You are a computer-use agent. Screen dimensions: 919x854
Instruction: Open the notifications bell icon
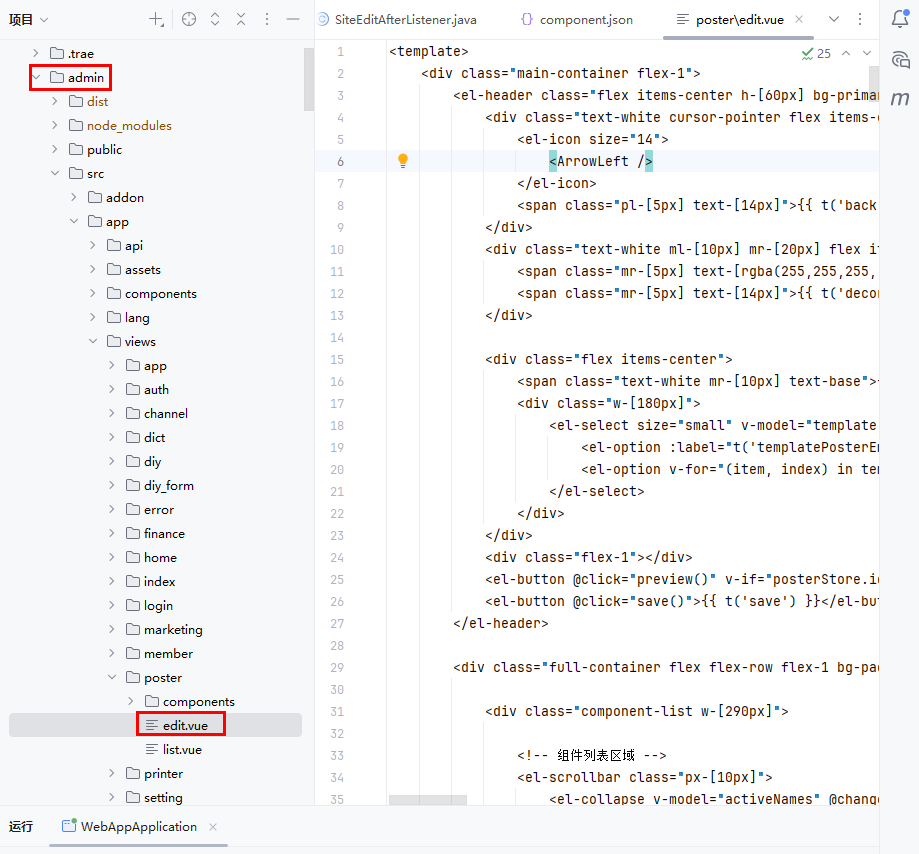tap(900, 19)
